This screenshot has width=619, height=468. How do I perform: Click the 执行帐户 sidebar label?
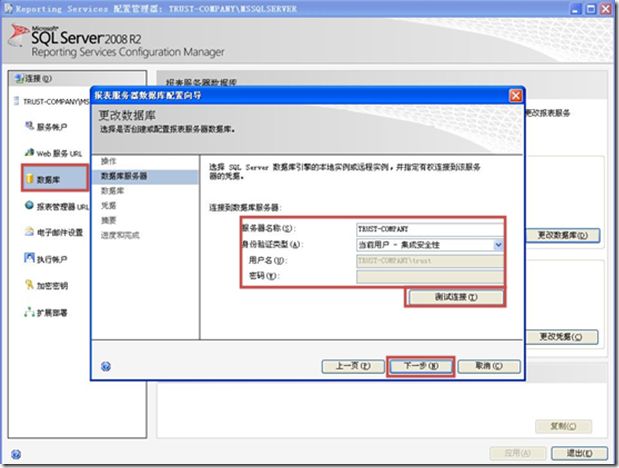click(x=52, y=259)
